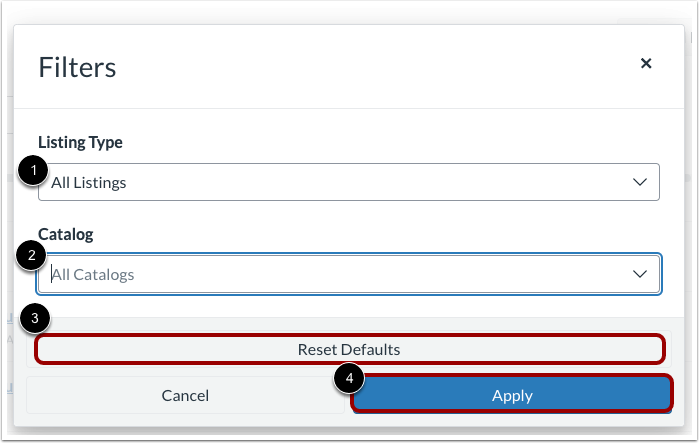The image size is (699, 443).
Task: Select the All Listings value text
Action: coord(89,183)
